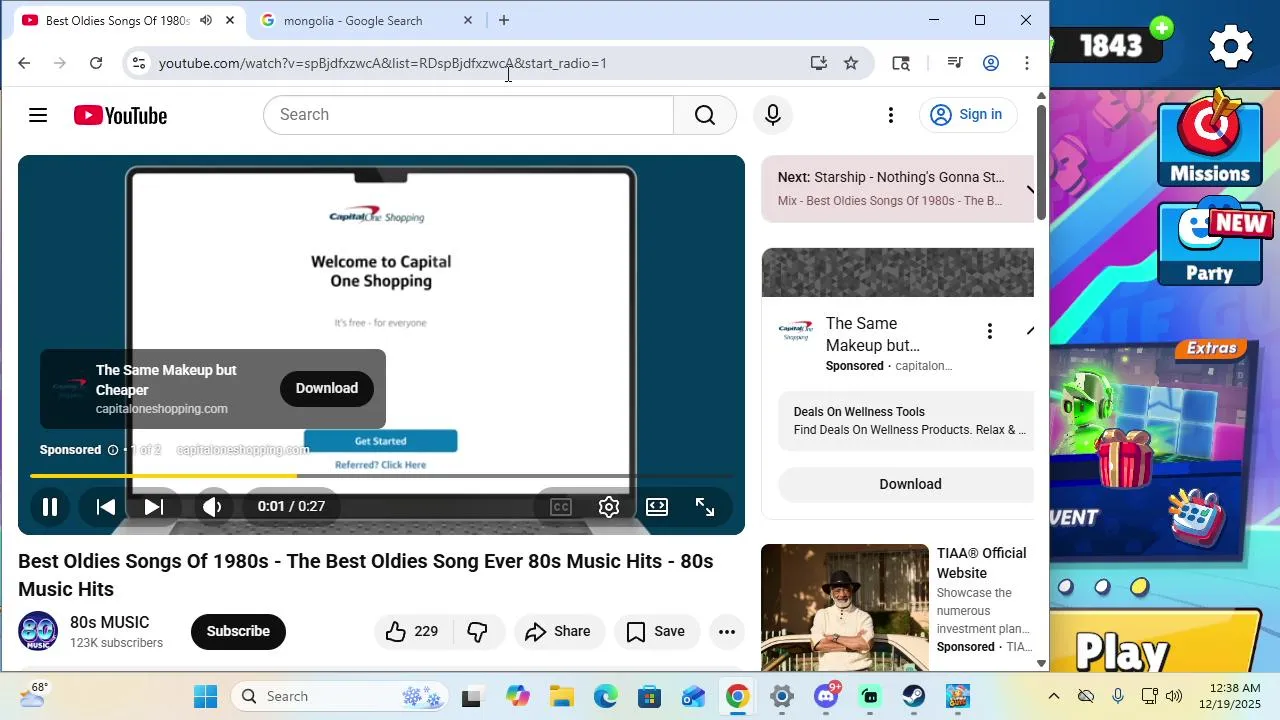Click taskbar Search box
This screenshot has height=720, width=1280.
coord(342,696)
